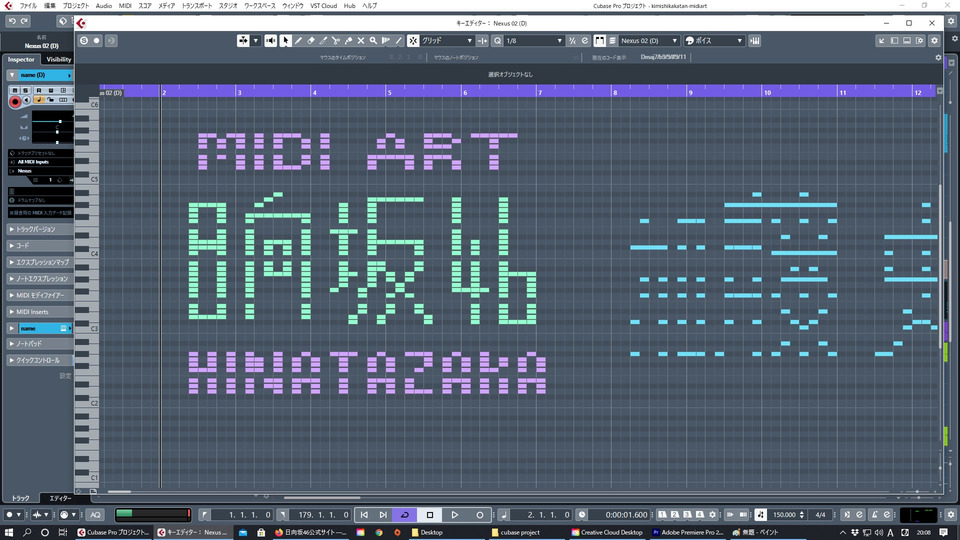Image resolution: width=960 pixels, height=540 pixels.
Task: Toggle iterative quantize icon
Action: click(572, 40)
